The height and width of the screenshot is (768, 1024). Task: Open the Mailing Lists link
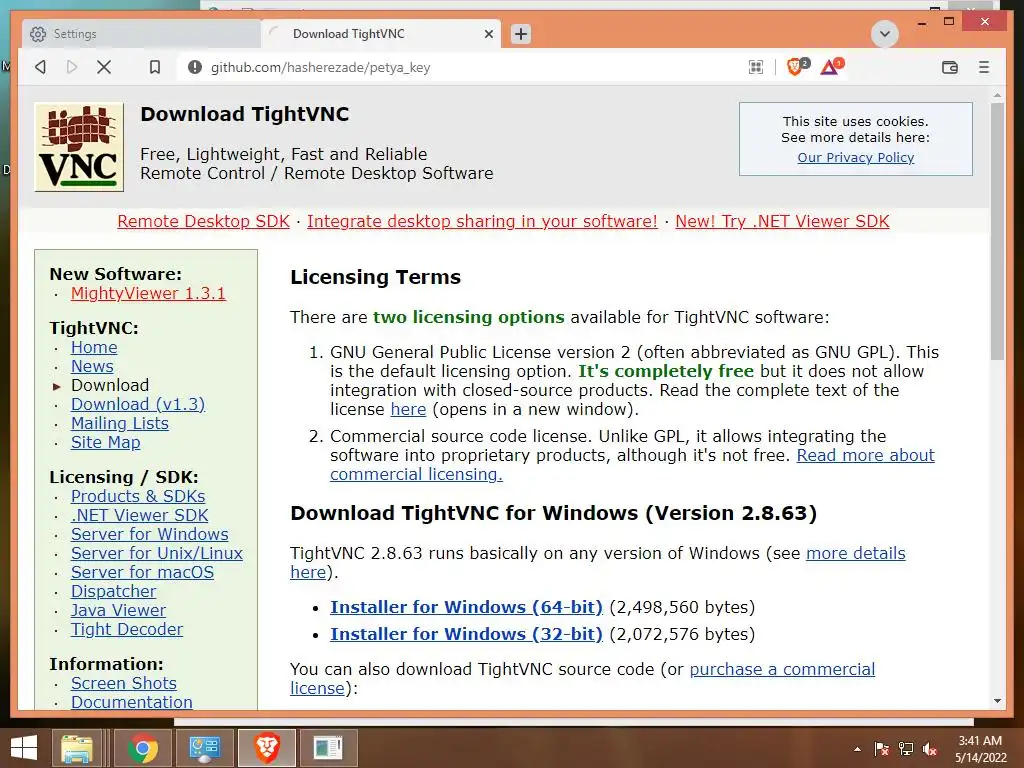[120, 423]
